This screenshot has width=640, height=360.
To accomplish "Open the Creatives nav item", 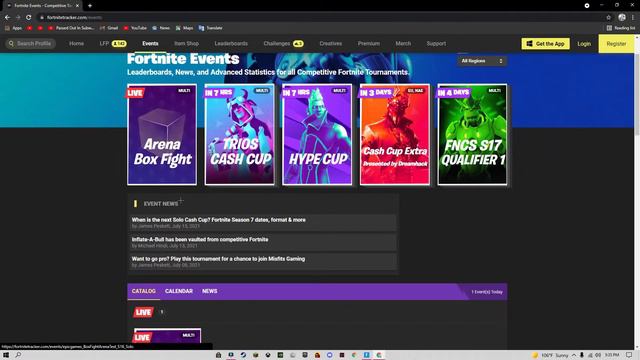I will (331, 44).
